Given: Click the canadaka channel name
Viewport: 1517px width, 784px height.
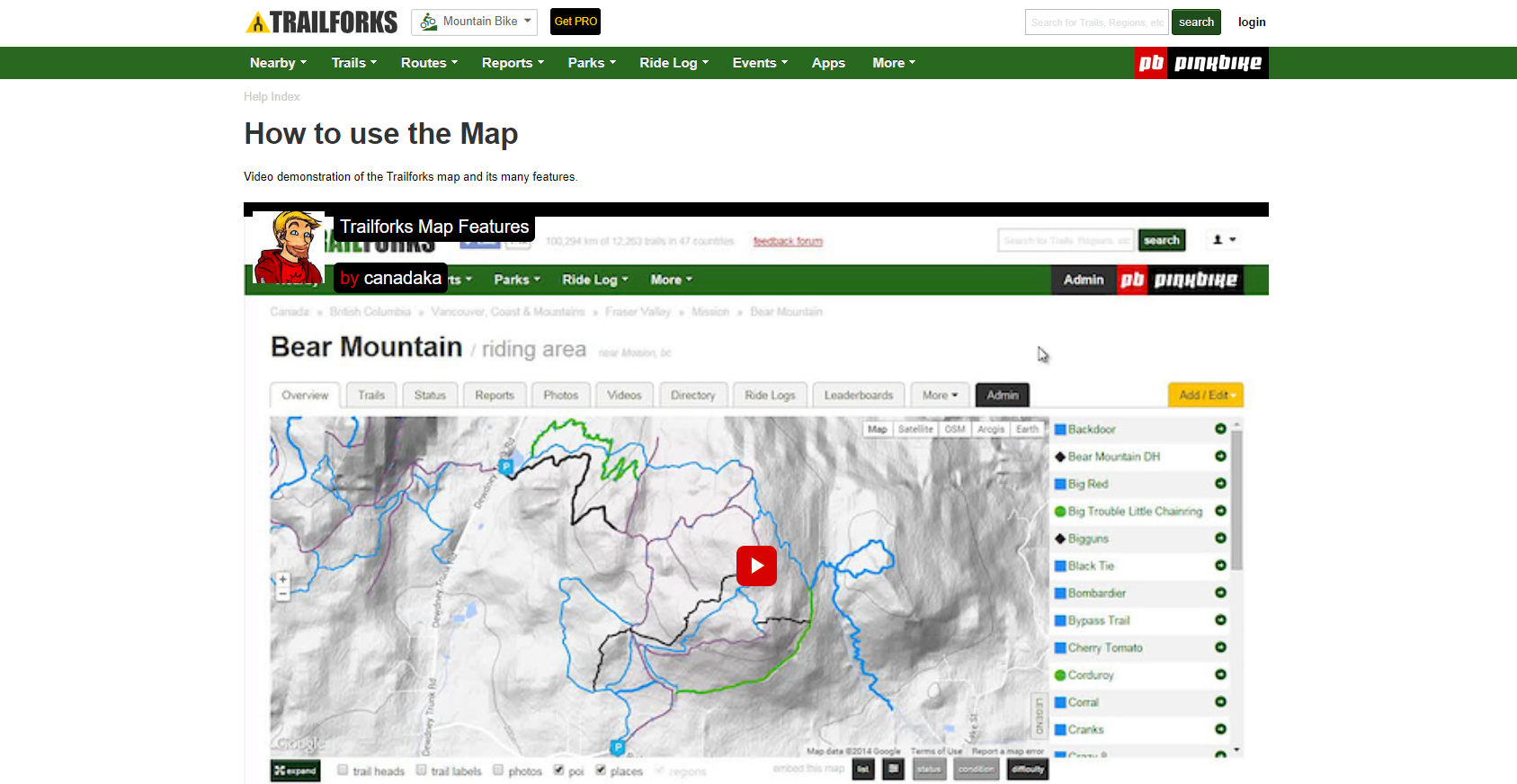Looking at the screenshot, I should [402, 279].
